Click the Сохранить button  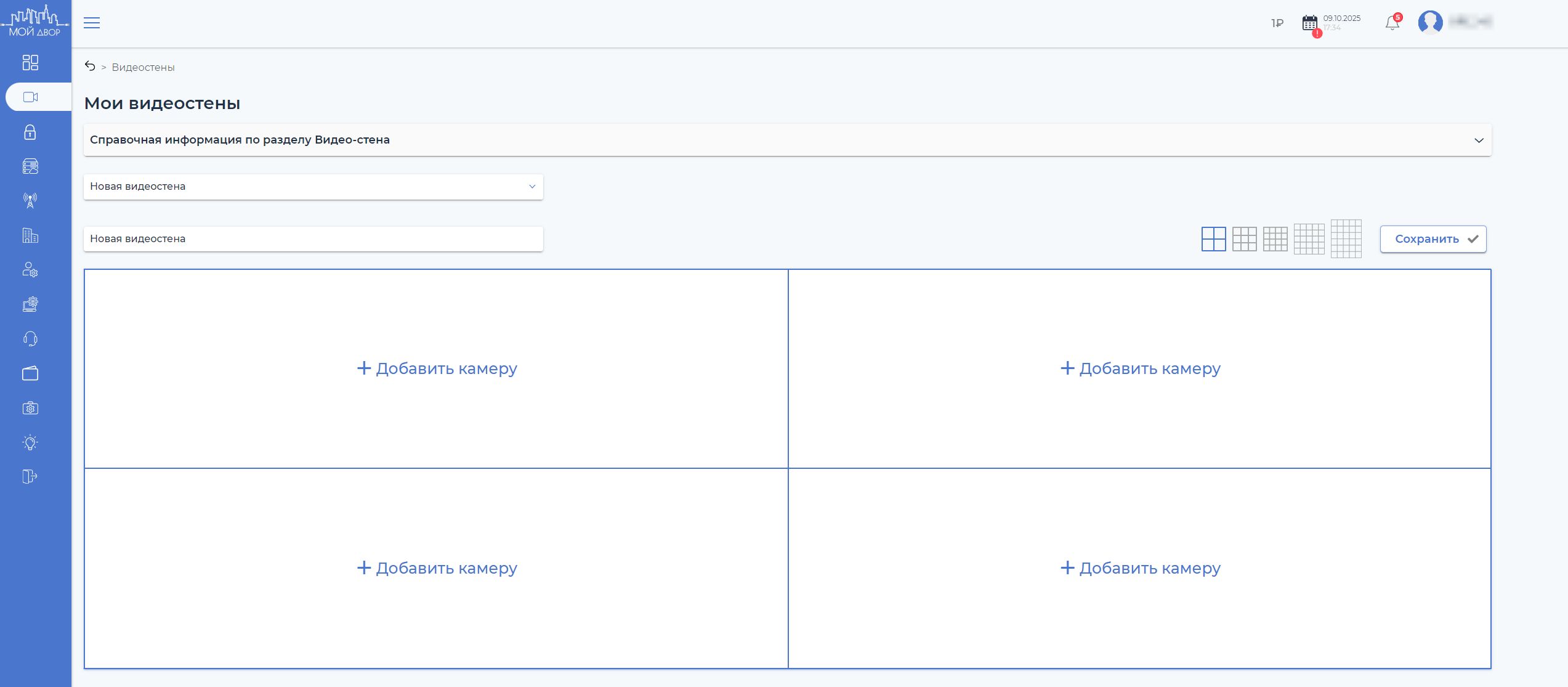[x=1433, y=239]
